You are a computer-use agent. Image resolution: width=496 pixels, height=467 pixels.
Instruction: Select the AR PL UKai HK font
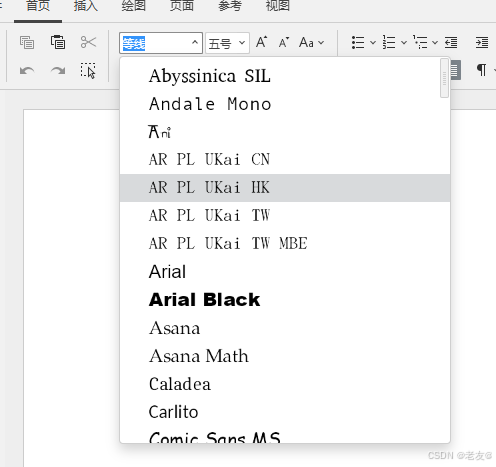tap(285, 188)
